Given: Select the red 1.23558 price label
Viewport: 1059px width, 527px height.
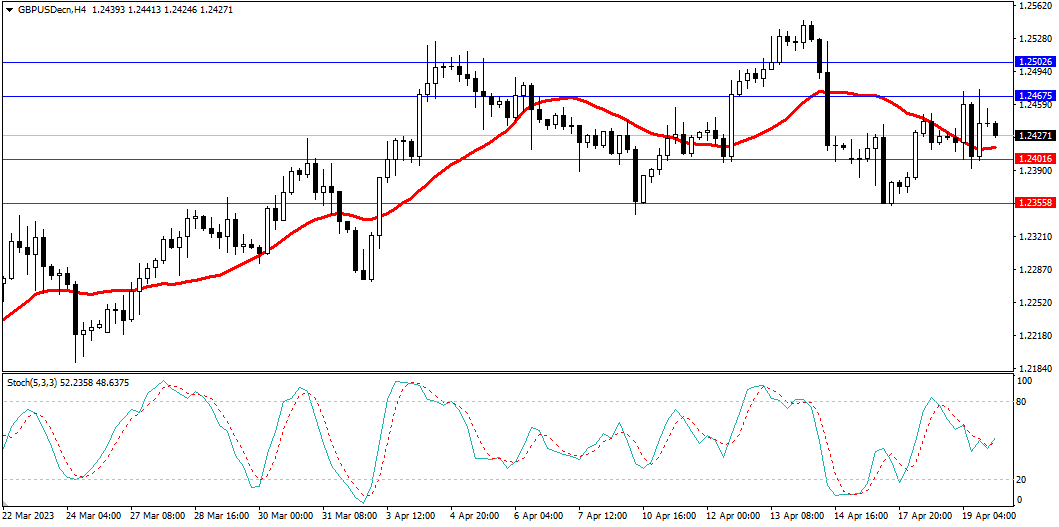Looking at the screenshot, I should click(1034, 203).
